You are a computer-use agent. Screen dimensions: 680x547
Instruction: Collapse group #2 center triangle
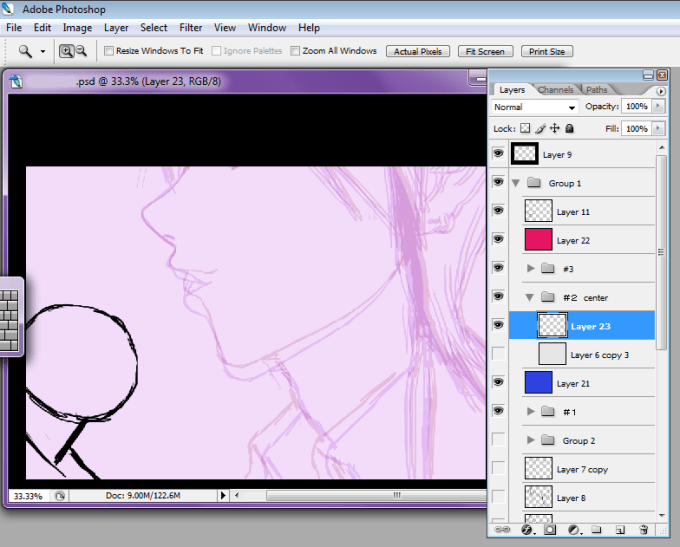coord(530,298)
